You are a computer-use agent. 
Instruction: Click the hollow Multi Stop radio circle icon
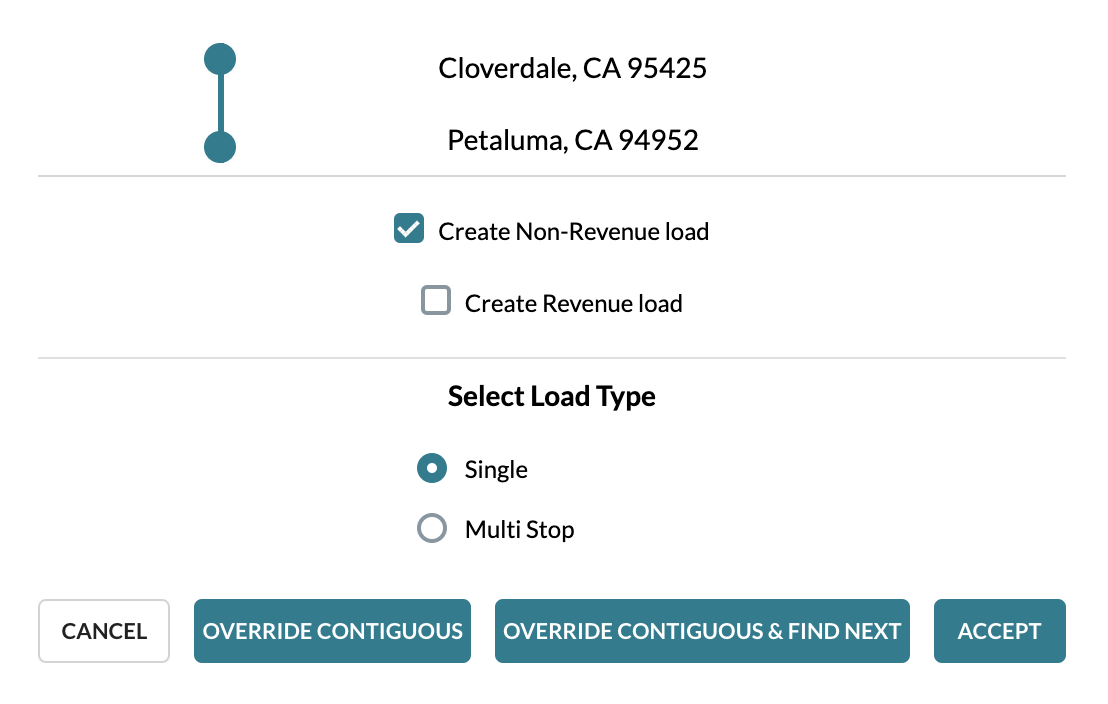coord(431,528)
